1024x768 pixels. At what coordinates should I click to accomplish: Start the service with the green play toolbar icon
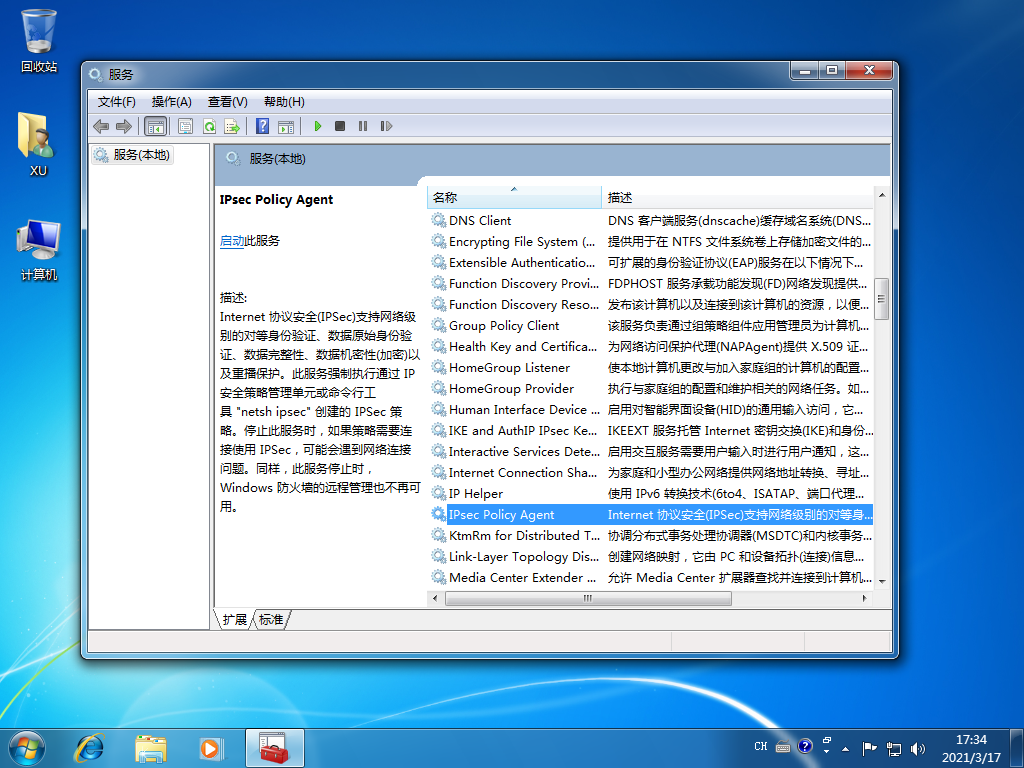point(318,126)
